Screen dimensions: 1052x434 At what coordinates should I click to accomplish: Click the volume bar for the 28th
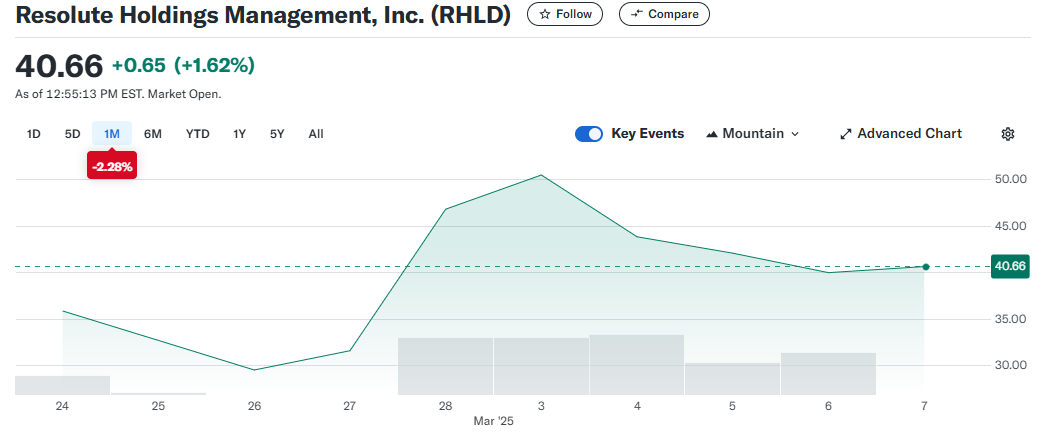tap(445, 366)
